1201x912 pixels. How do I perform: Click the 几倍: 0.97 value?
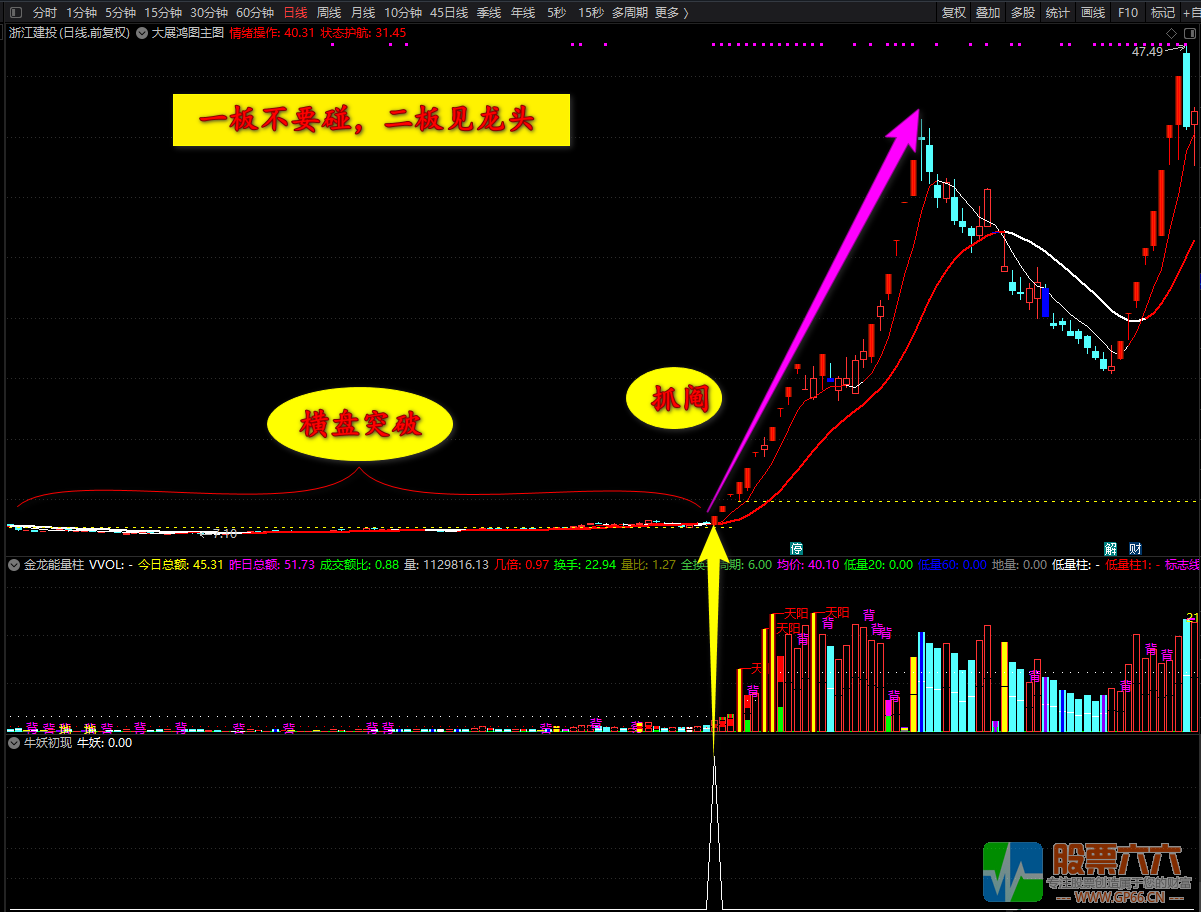(x=522, y=565)
